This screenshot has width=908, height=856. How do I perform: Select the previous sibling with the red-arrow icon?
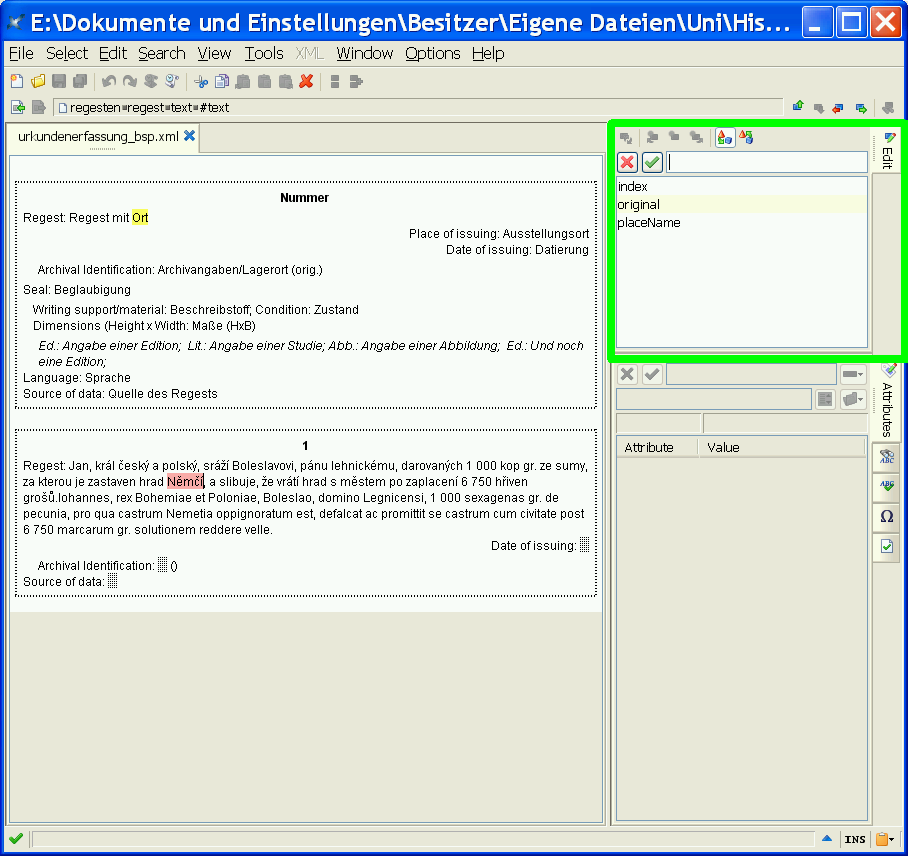(838, 108)
